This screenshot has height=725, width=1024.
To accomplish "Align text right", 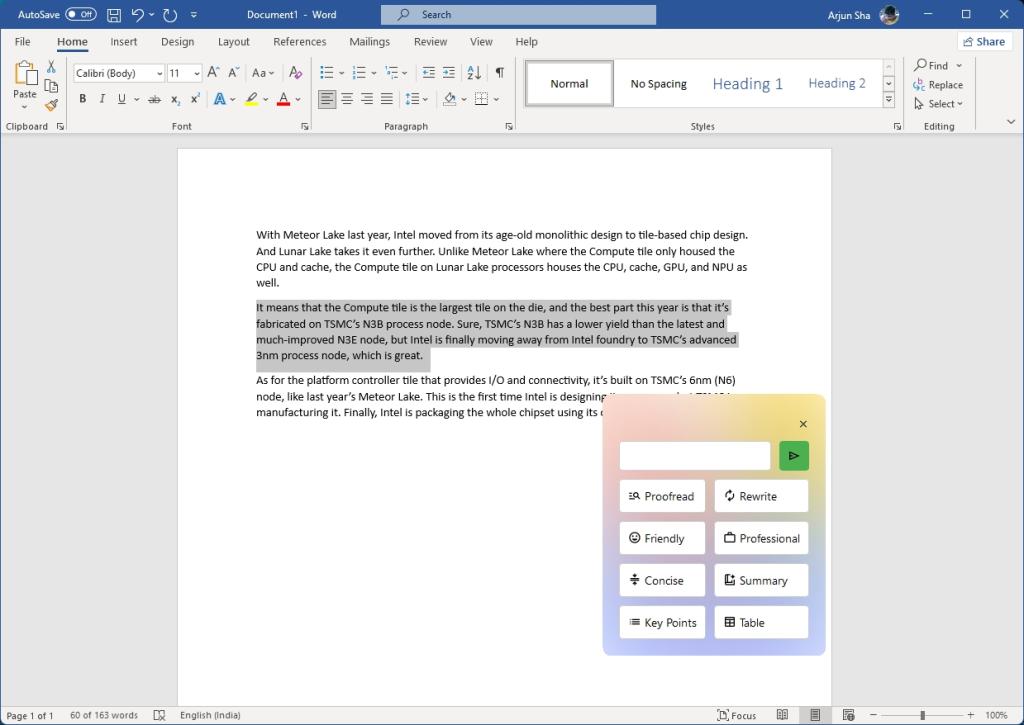I will click(x=367, y=99).
